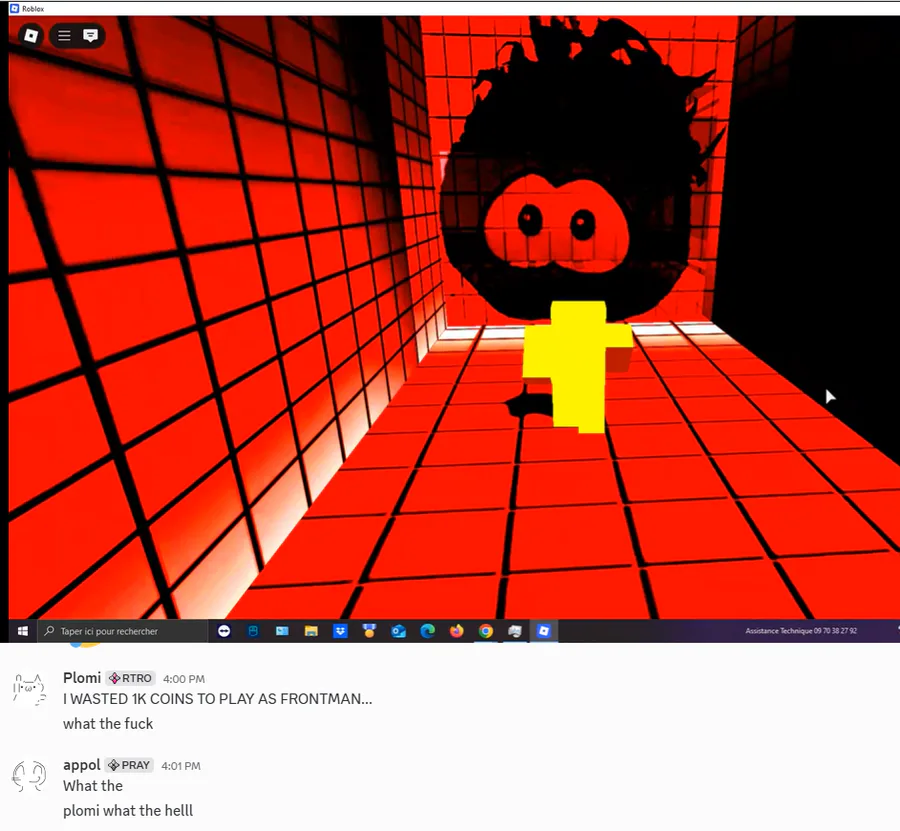Click the 4:00 PM message timestamp
The height and width of the screenshot is (831, 900).
(184, 679)
